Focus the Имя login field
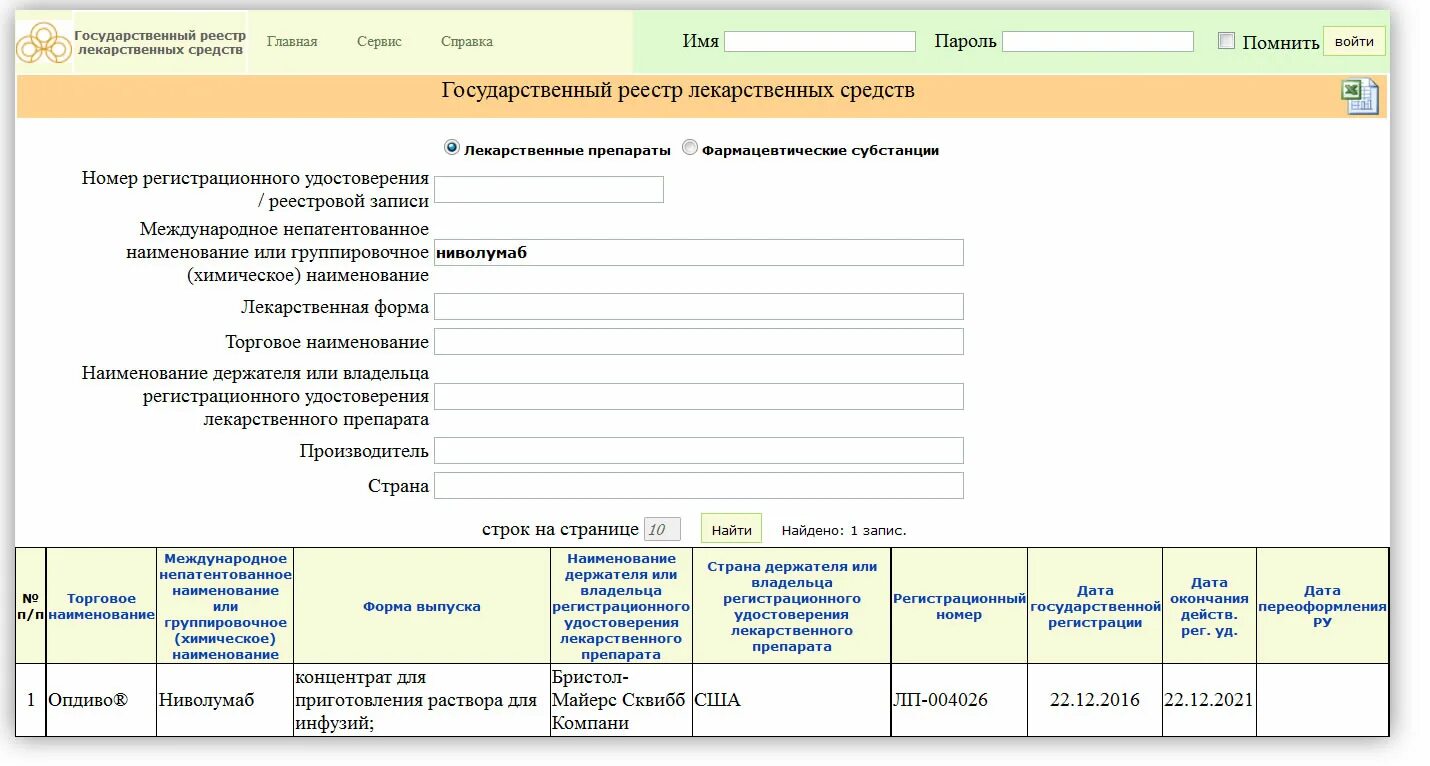Screen dimensions: 1430x766 tap(820, 42)
